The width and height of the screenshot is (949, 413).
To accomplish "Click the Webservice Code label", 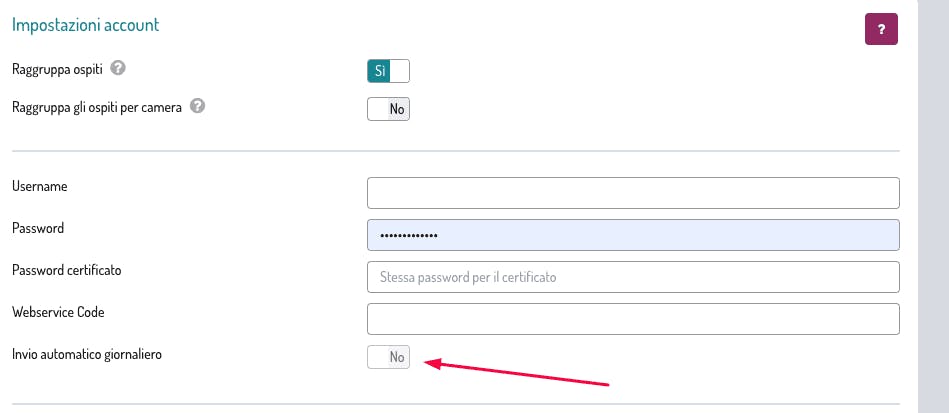I will [58, 312].
